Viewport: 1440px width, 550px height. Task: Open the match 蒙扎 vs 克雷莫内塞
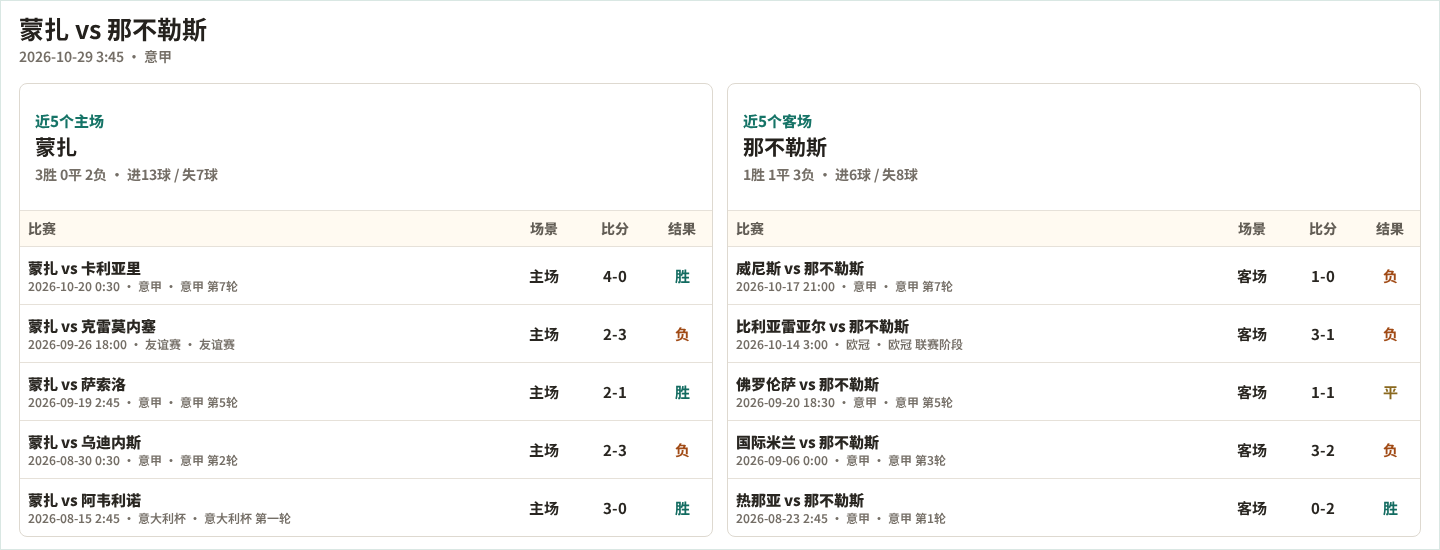(x=92, y=326)
